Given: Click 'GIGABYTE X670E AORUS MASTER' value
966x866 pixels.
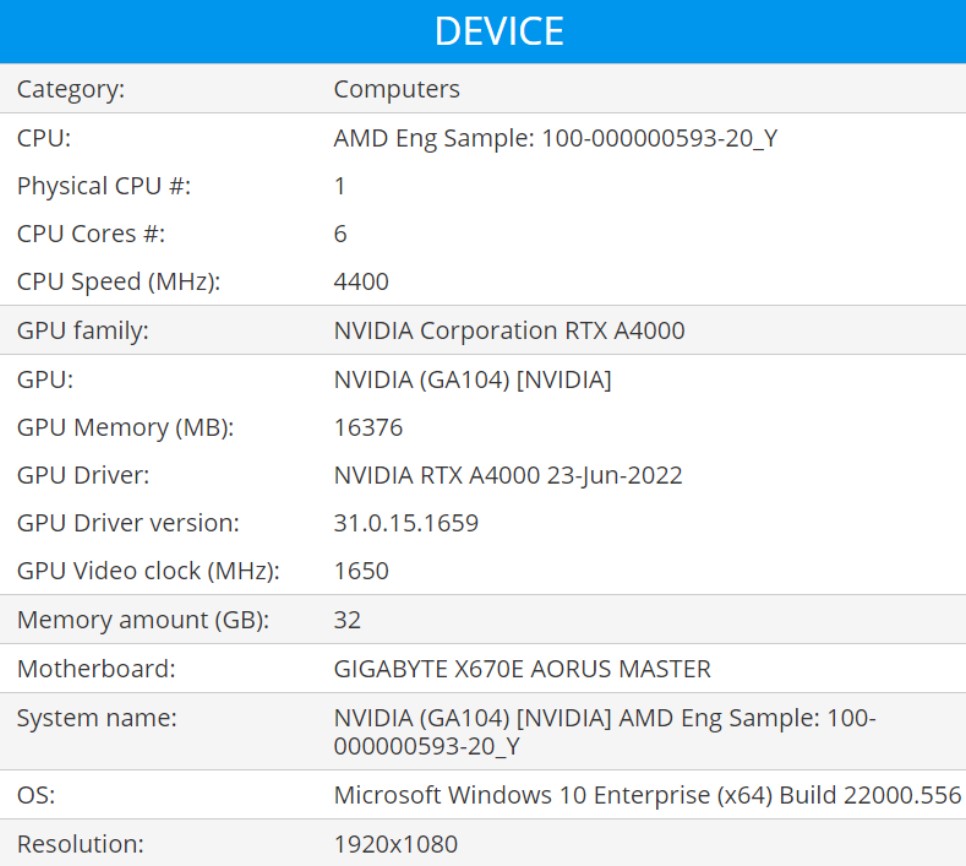Looking at the screenshot, I should click(522, 669).
